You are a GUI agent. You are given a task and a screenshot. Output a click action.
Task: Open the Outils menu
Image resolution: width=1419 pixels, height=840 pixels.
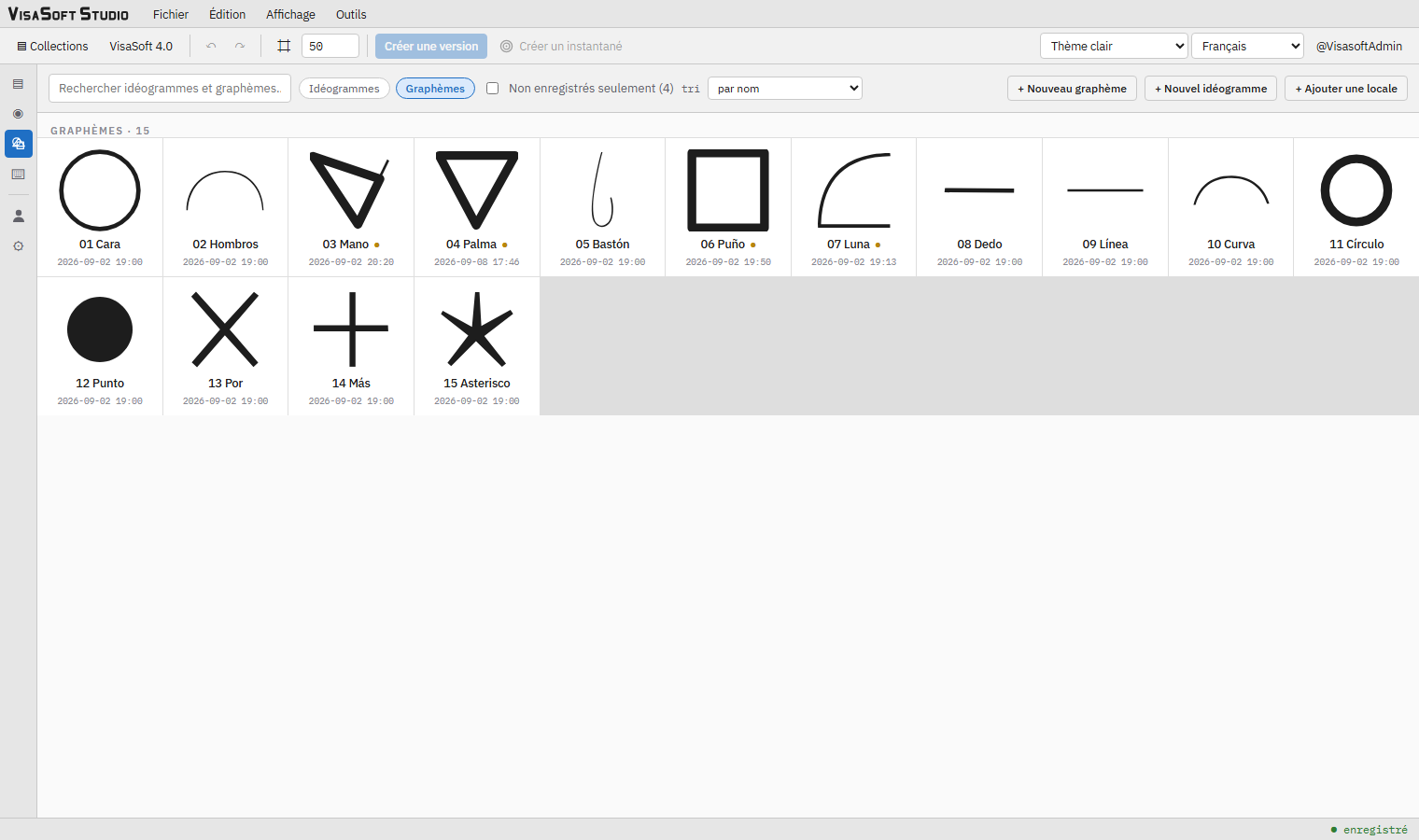point(351,14)
